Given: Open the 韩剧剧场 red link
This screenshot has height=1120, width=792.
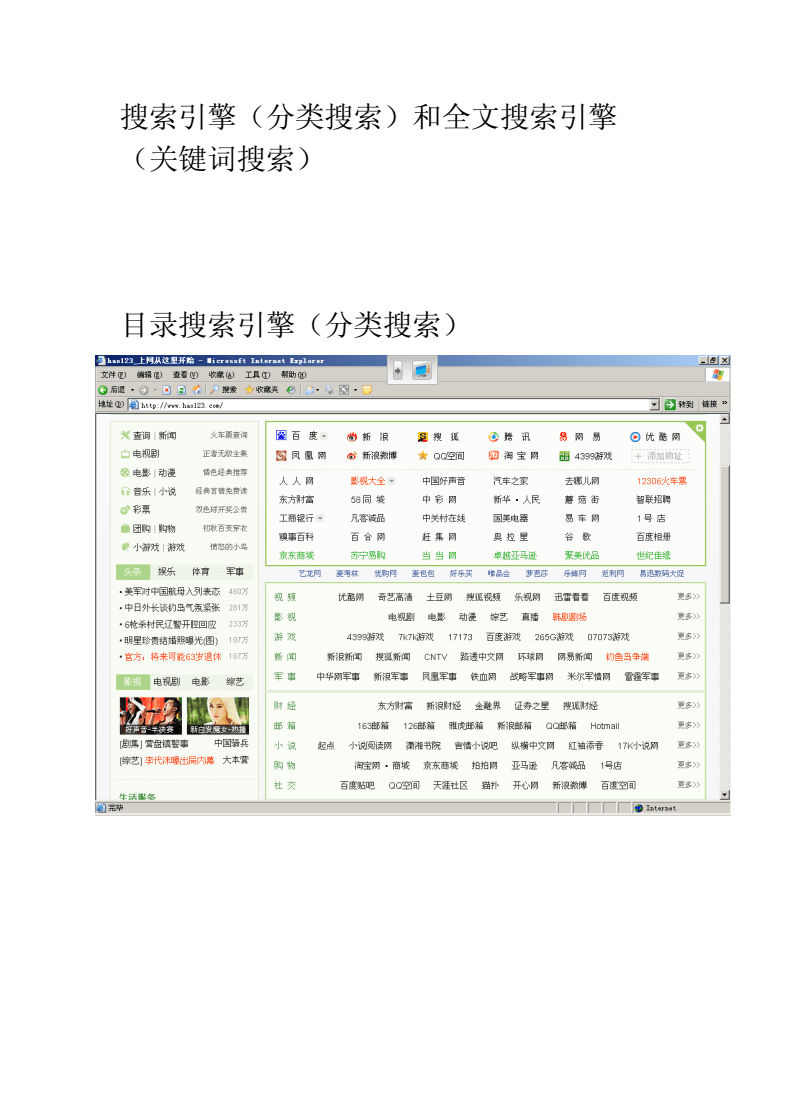Looking at the screenshot, I should pyautogui.click(x=569, y=617).
